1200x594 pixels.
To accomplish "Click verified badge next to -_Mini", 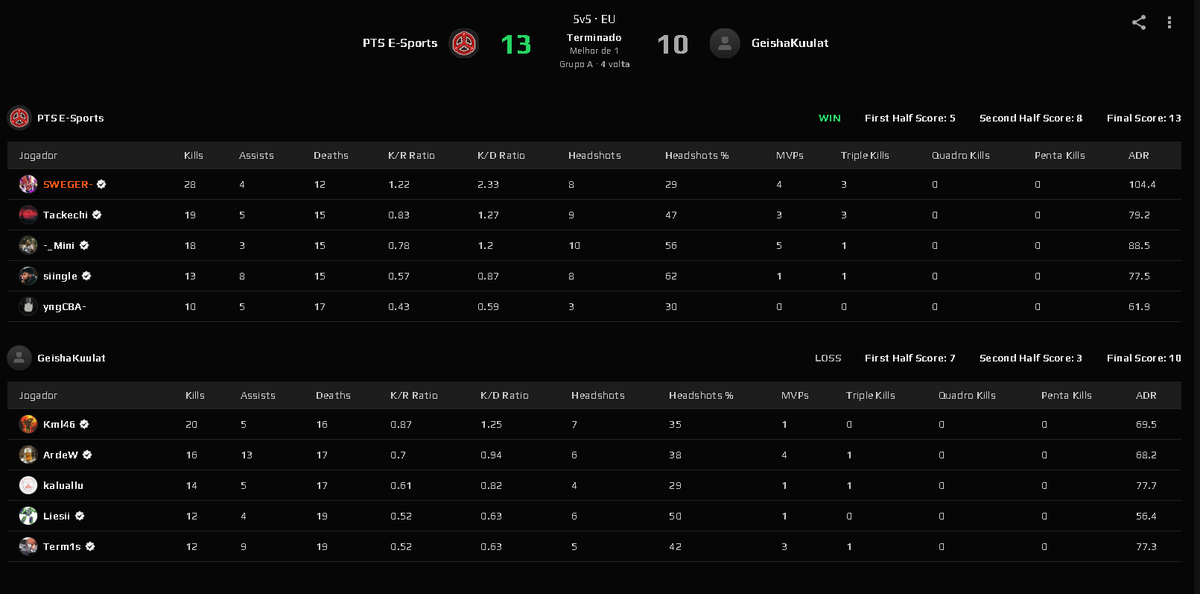I will (84, 245).
